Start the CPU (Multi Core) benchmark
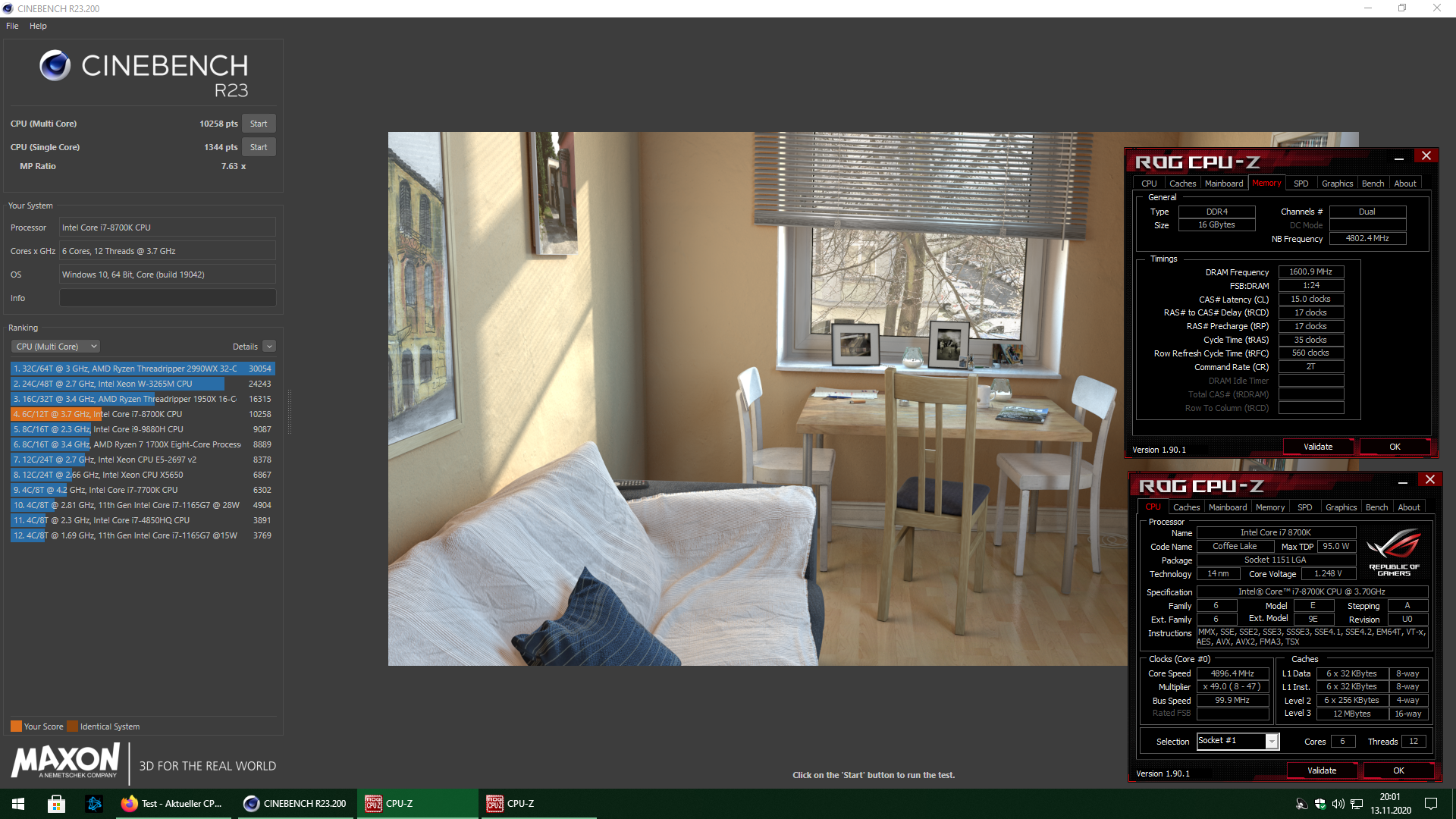 pyautogui.click(x=258, y=123)
